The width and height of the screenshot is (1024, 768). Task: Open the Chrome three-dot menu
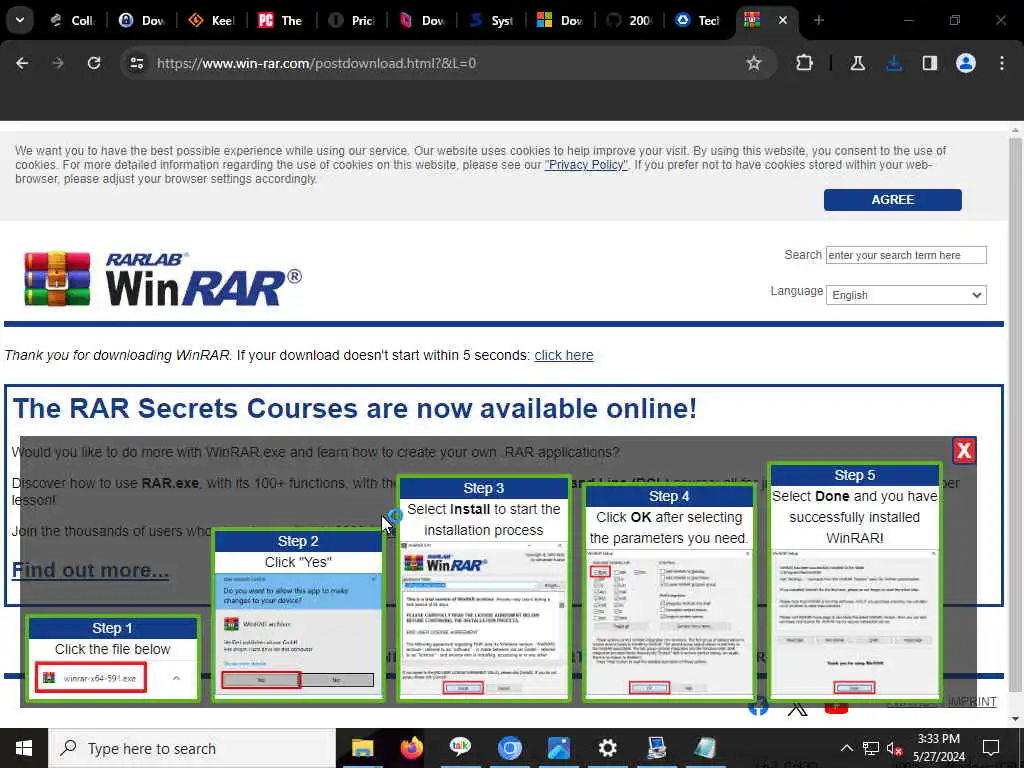(x=1002, y=63)
